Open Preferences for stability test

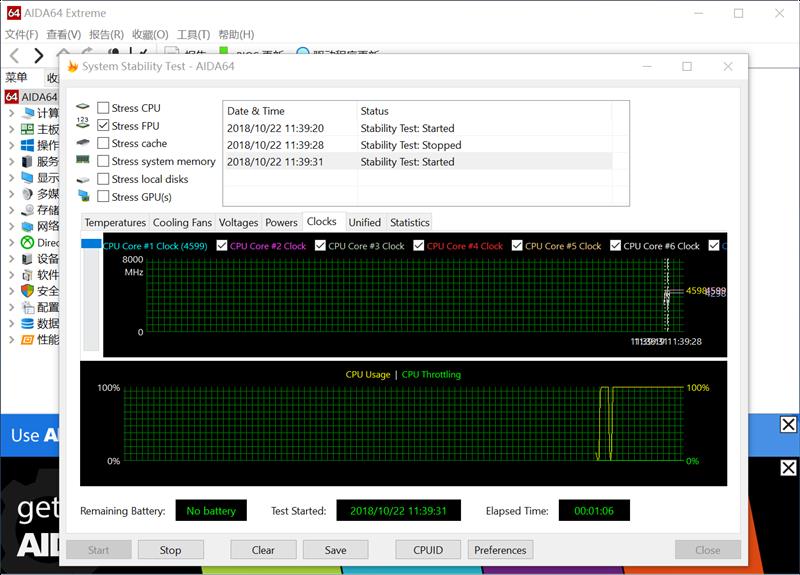tap(500, 550)
